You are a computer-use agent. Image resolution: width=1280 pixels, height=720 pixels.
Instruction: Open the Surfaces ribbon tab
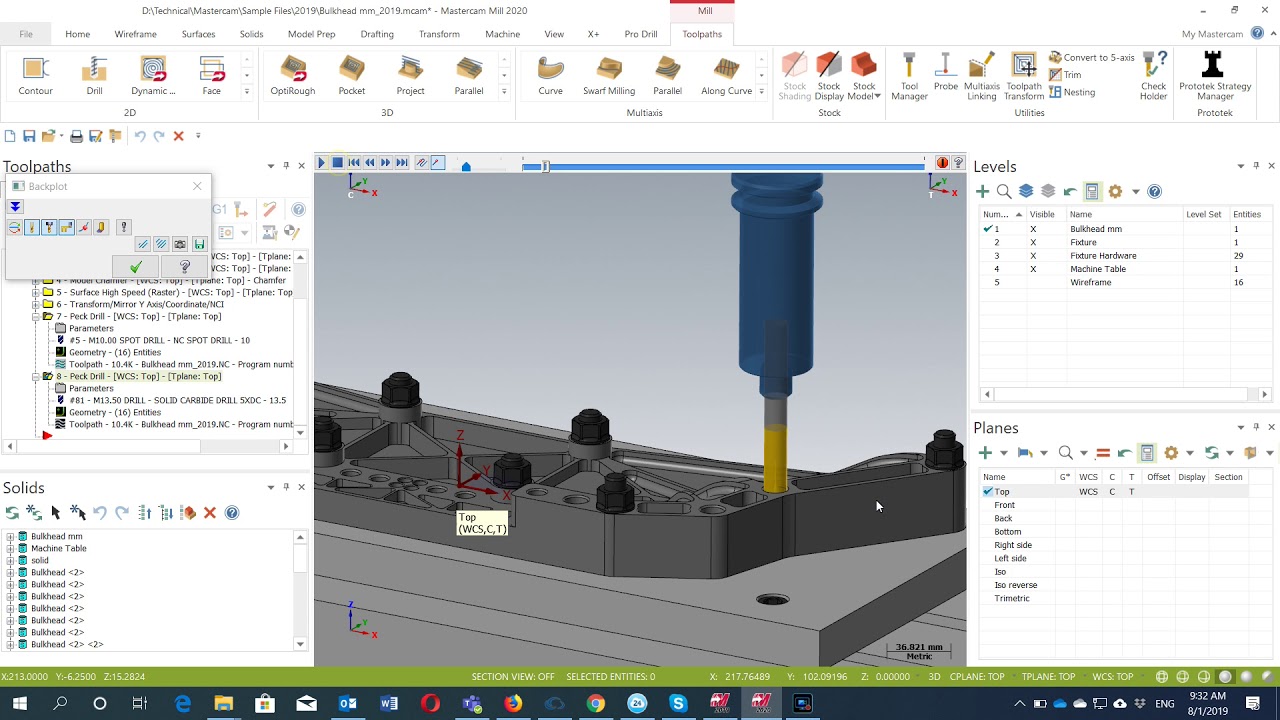(x=198, y=34)
